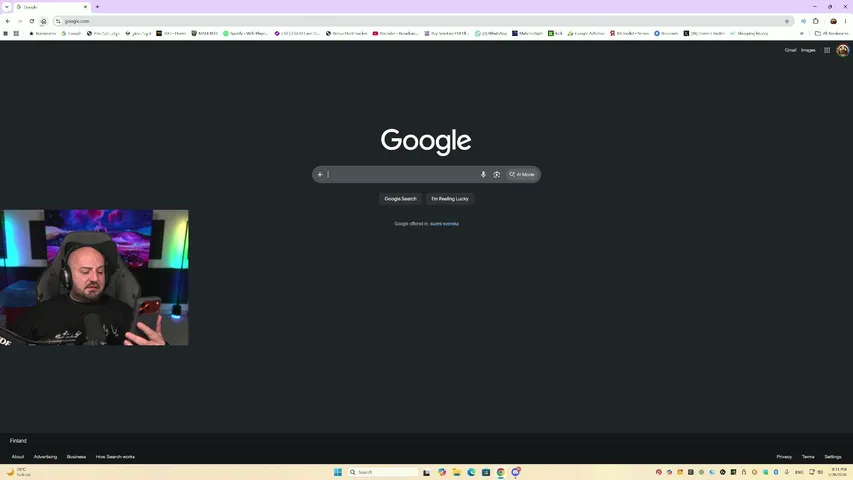Click the blue speaker icon in Chrome toolbar
This screenshot has height=480, width=853.
pyautogui.click(x=803, y=21)
